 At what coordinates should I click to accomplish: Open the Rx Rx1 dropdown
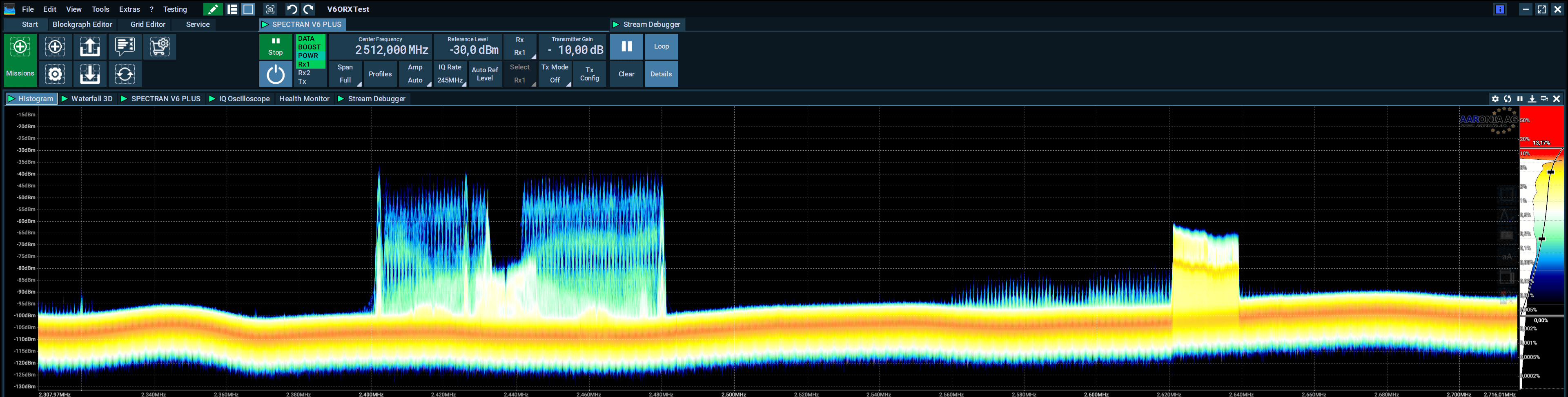[520, 46]
